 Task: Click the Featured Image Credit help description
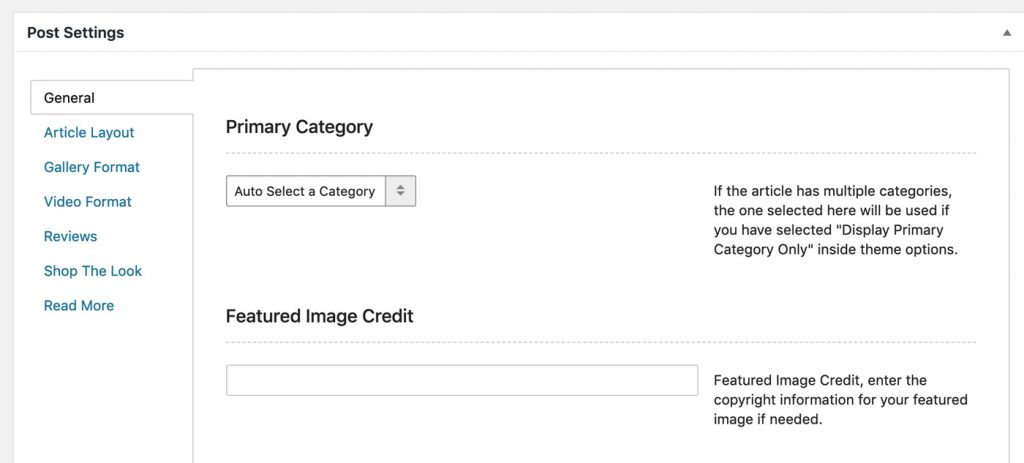click(840, 400)
